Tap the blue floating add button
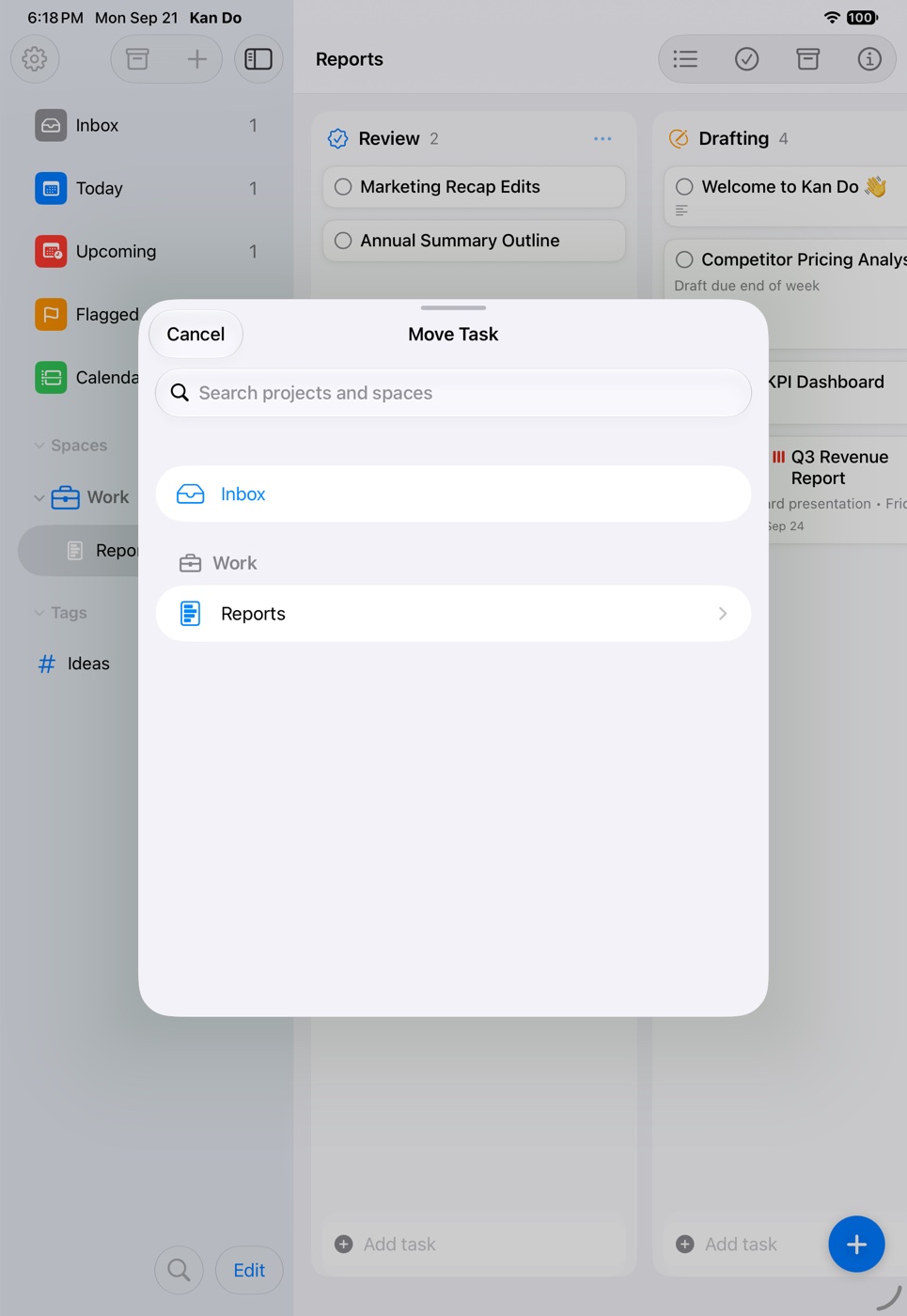 click(x=856, y=1245)
